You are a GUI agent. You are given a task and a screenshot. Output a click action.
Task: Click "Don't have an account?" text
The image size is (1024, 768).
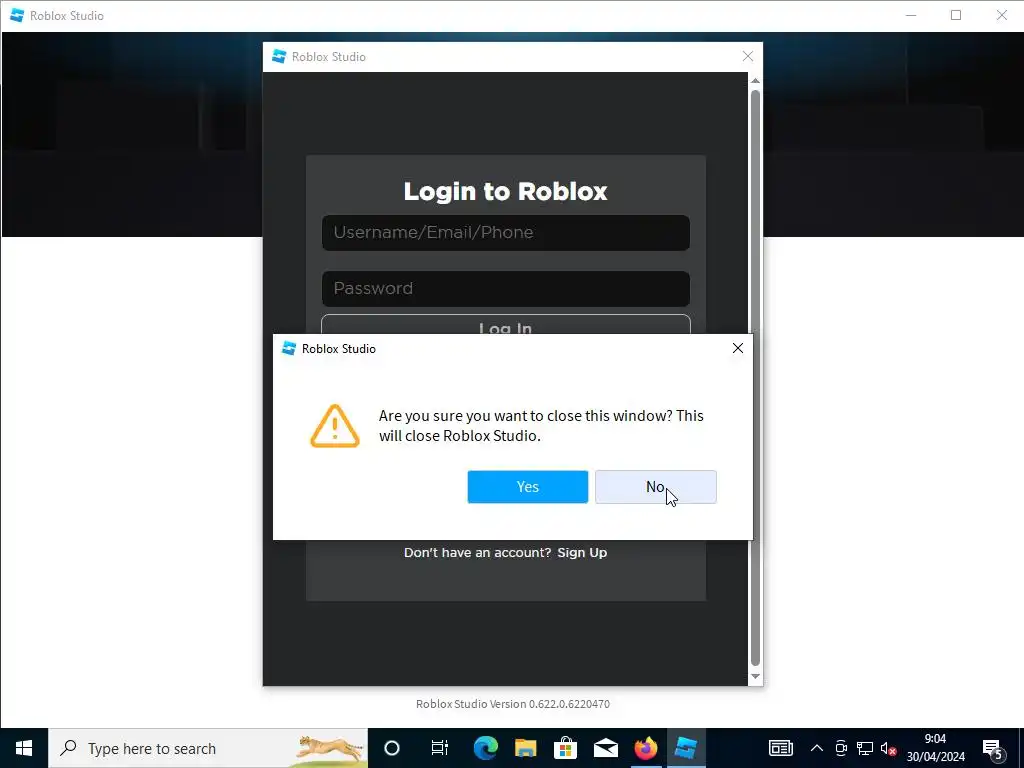point(477,552)
